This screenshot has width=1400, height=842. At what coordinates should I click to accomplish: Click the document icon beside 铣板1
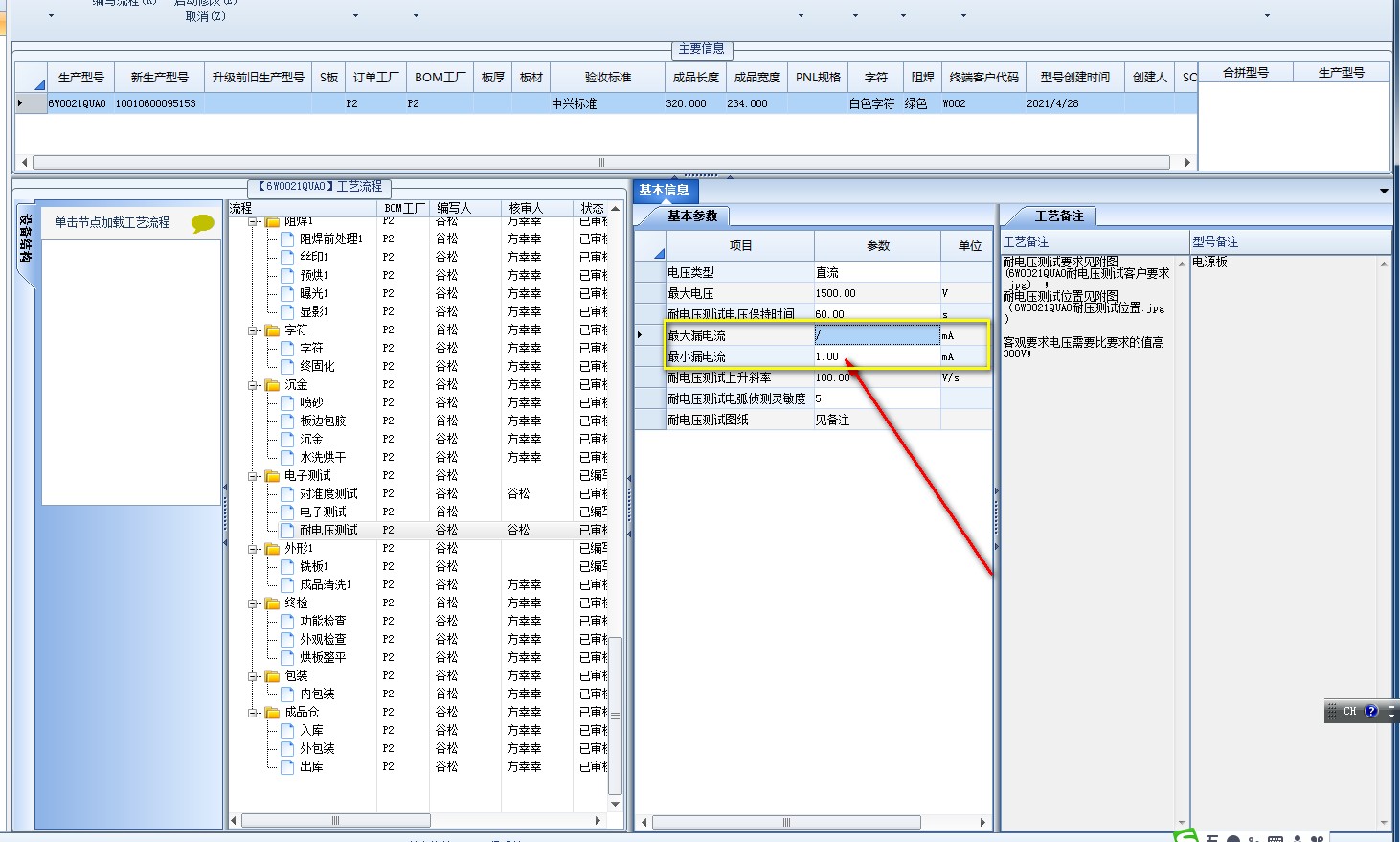click(x=287, y=566)
